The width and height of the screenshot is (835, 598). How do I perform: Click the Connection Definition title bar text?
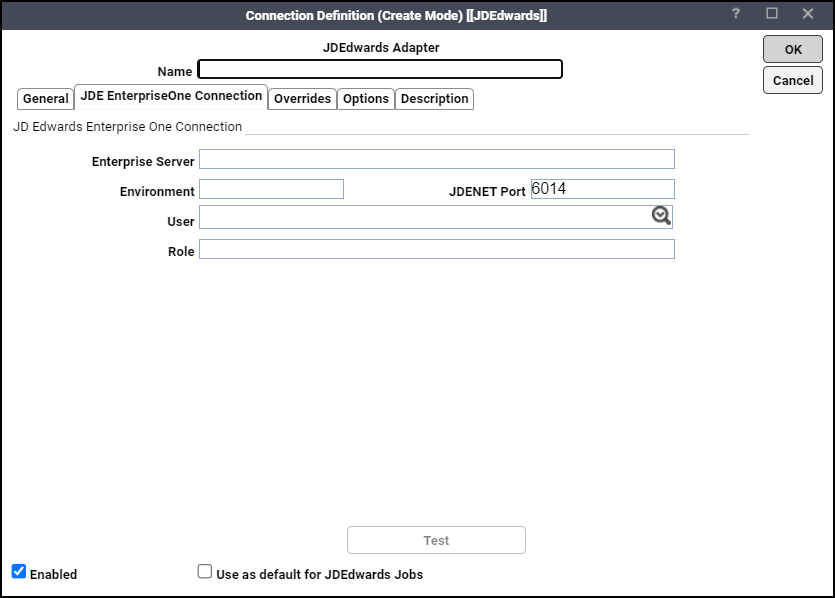396,15
